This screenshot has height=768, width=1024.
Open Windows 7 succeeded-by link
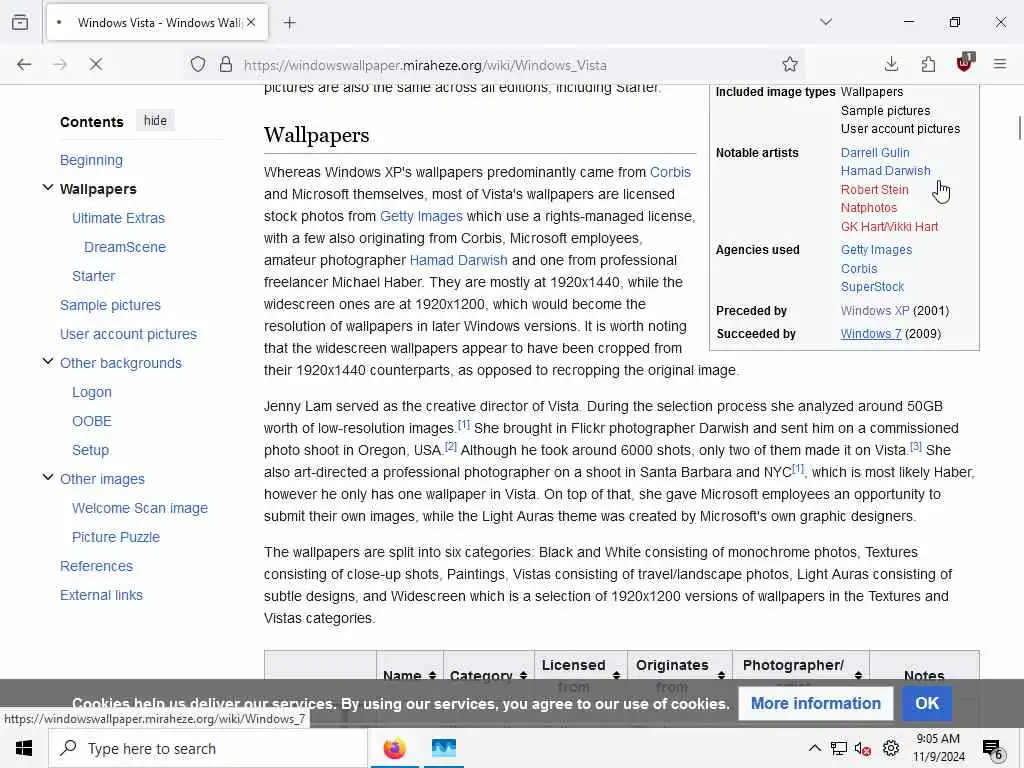click(871, 334)
